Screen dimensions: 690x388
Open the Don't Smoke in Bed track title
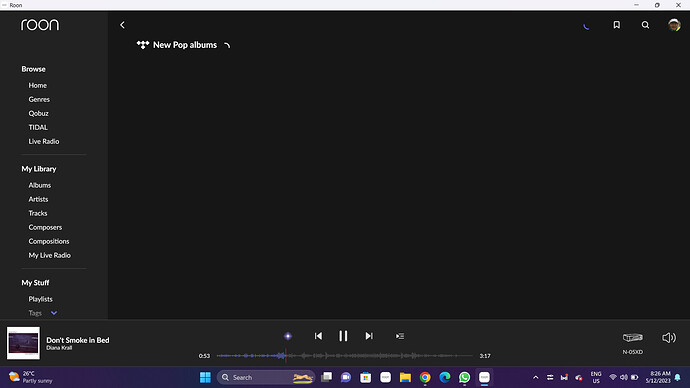[77, 340]
